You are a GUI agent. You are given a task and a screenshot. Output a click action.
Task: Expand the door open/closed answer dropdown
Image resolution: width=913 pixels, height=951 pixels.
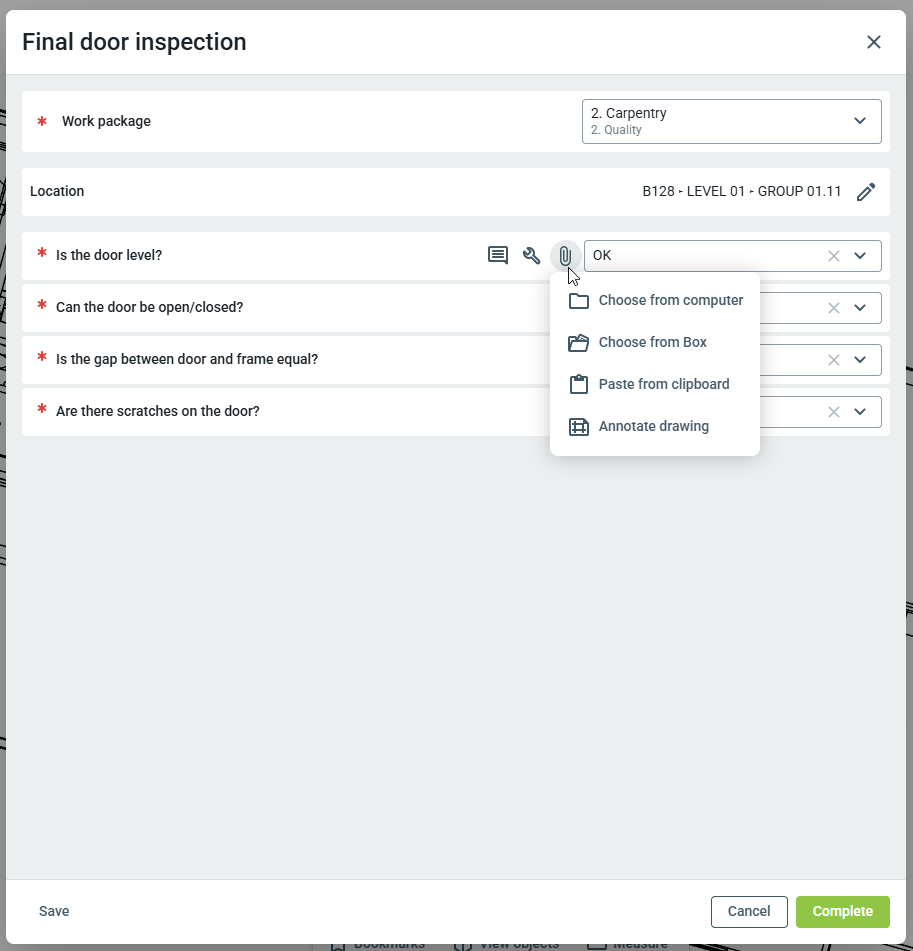pos(860,308)
